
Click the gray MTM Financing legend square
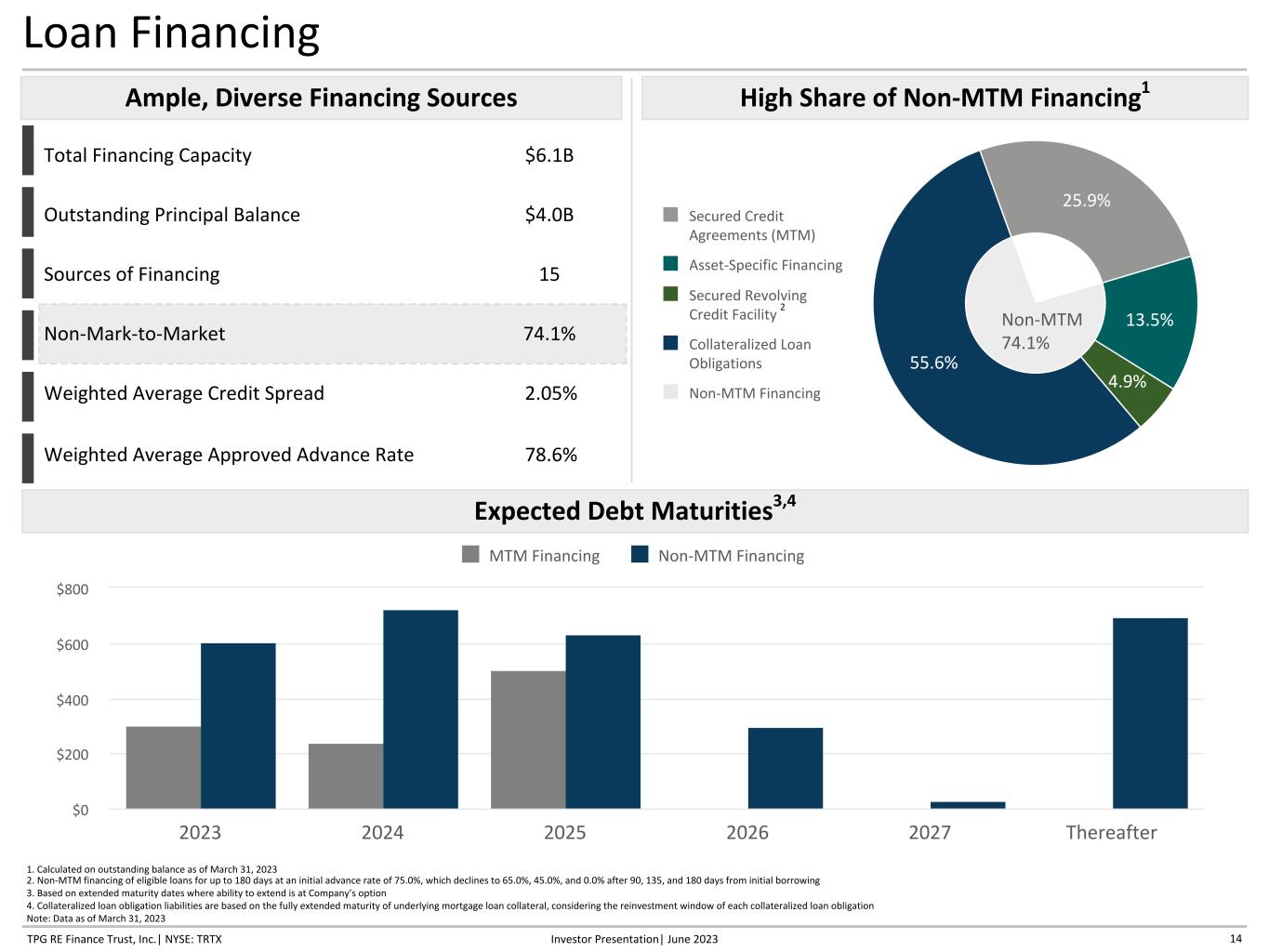click(x=470, y=555)
